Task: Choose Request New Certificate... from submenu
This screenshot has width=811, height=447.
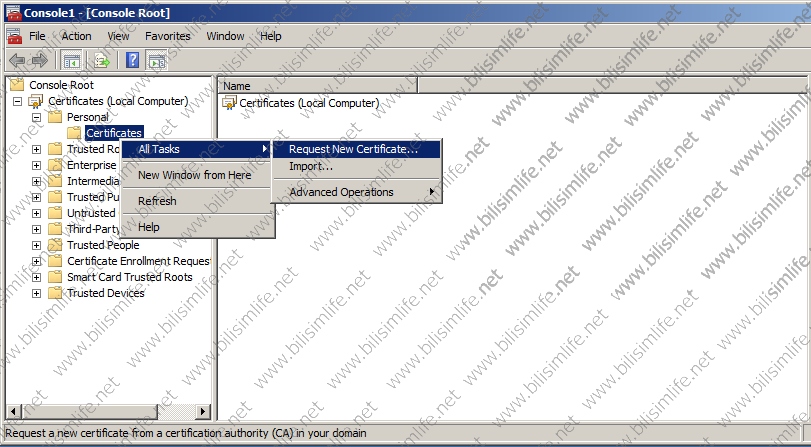Action: [356, 149]
